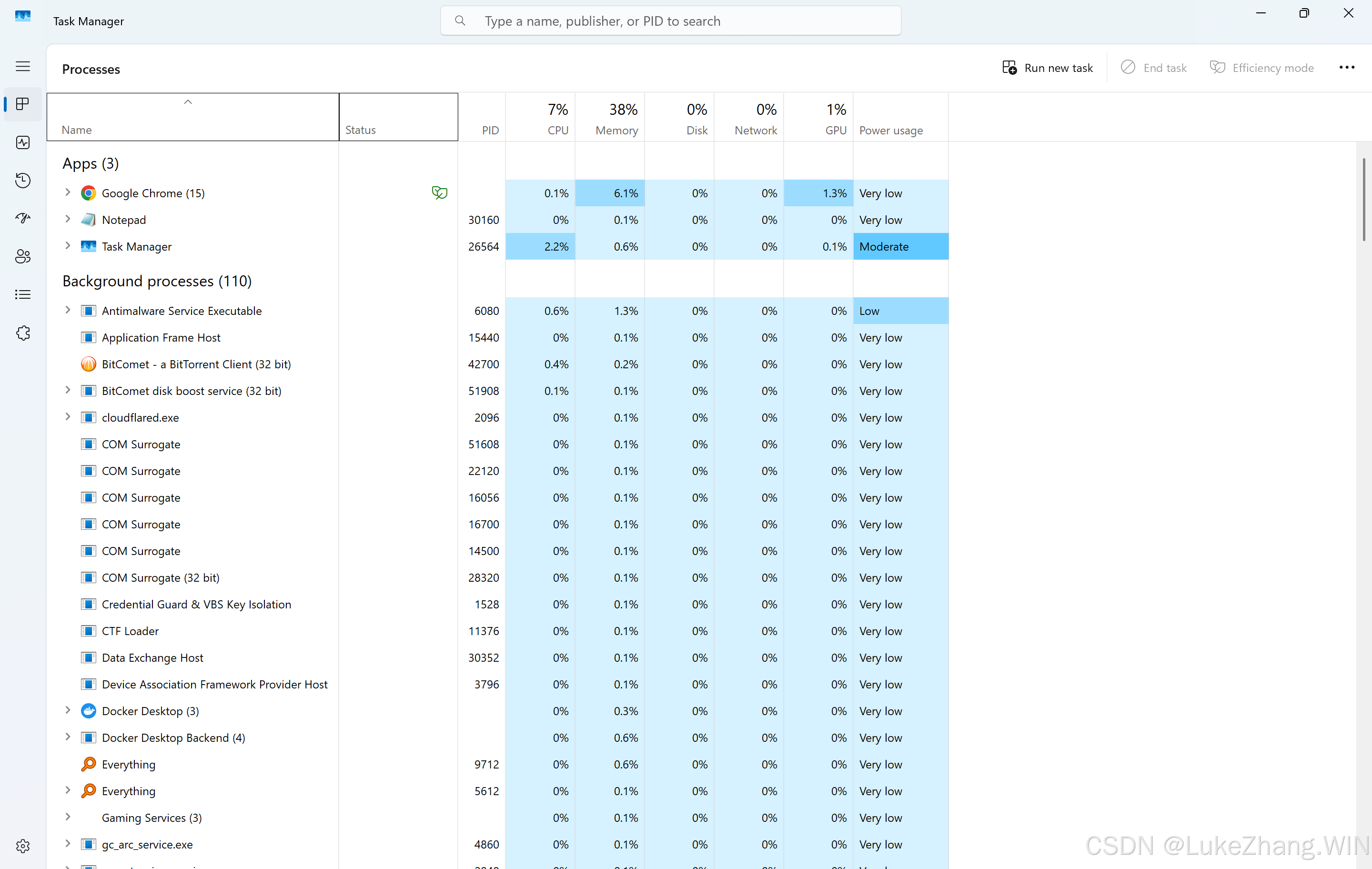
Task: Expand Docker Desktop Backend group
Action: (68, 738)
